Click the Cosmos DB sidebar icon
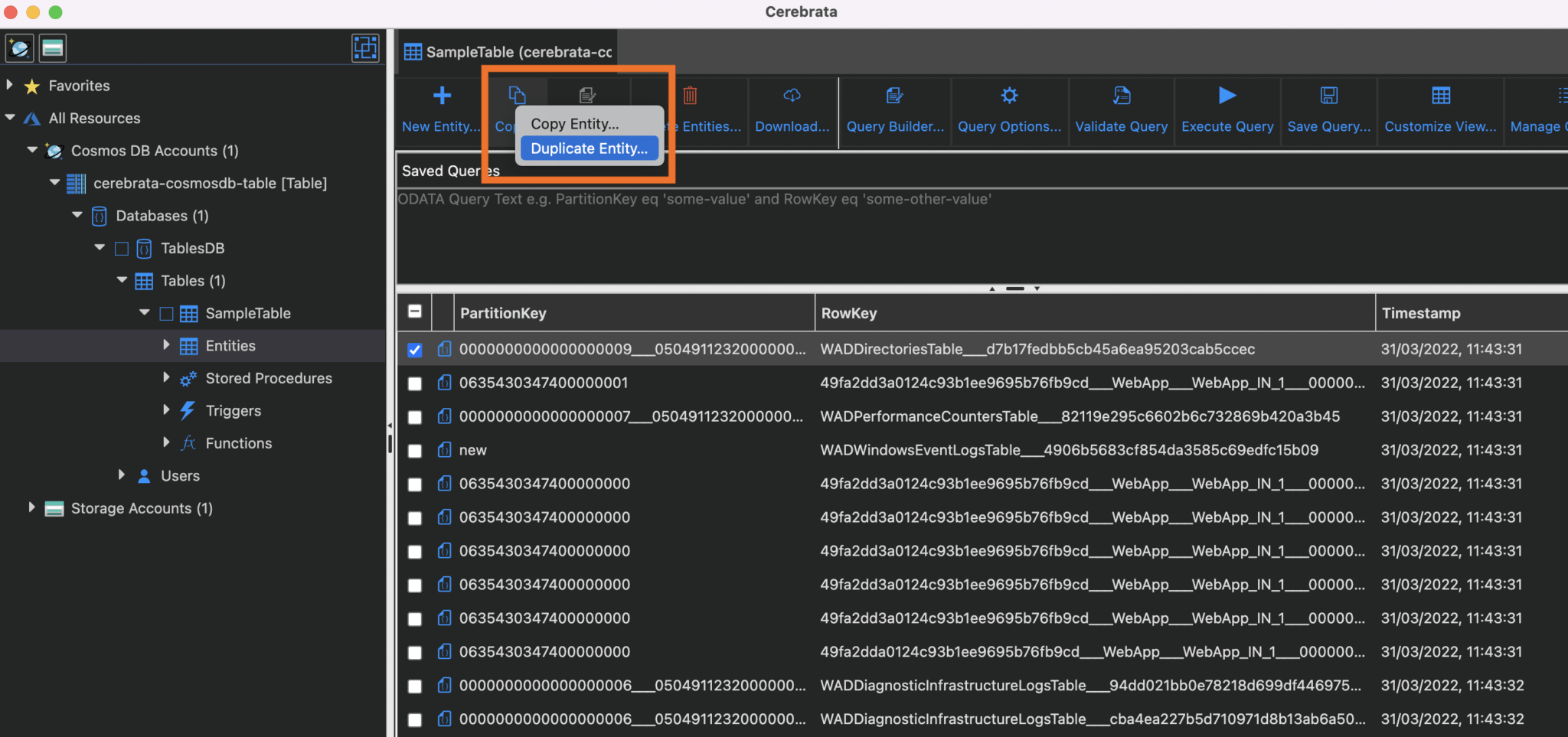Screen dimensions: 1568x737 19,47
